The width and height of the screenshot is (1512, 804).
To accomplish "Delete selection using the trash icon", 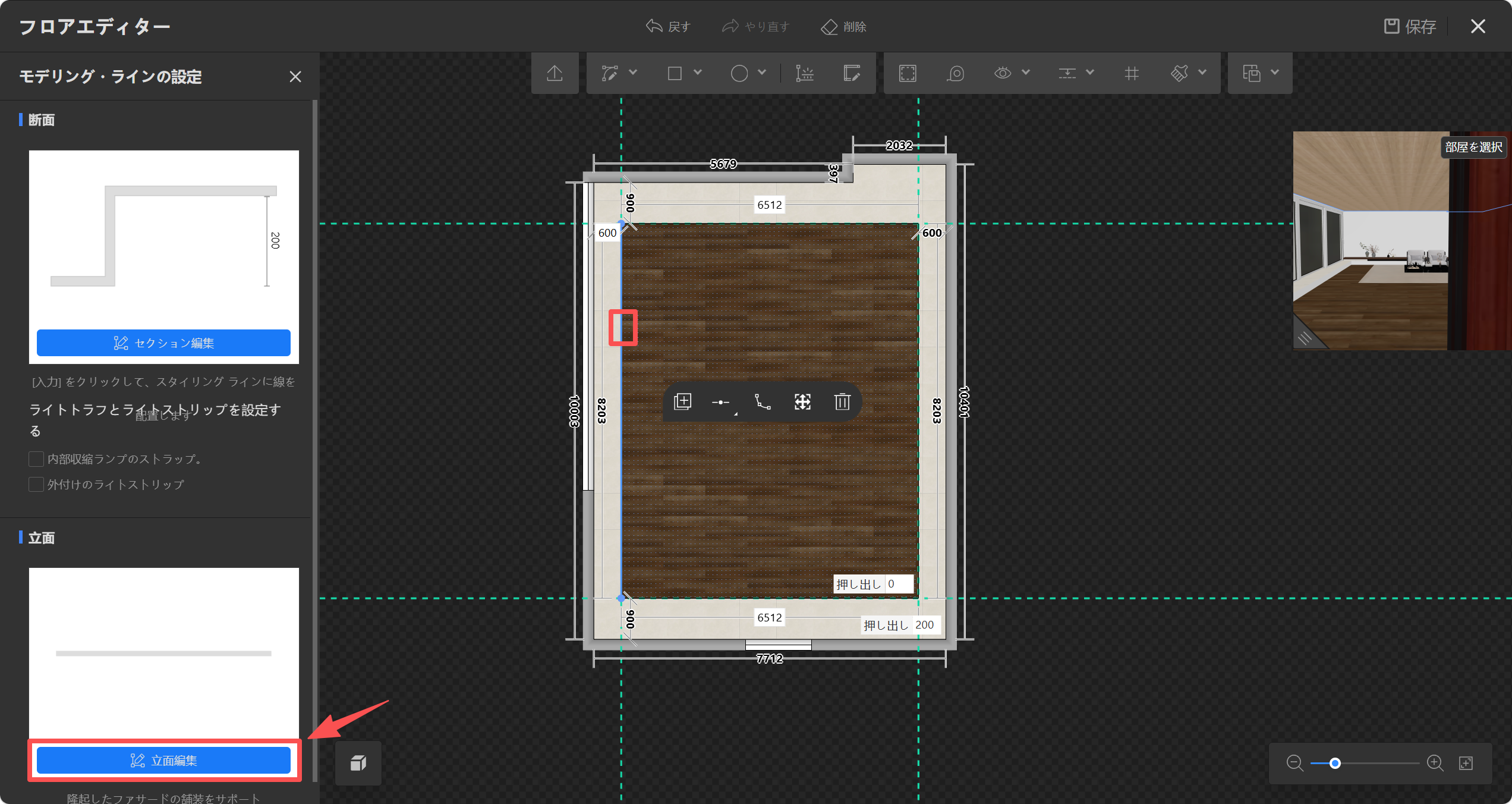I will tap(842, 402).
